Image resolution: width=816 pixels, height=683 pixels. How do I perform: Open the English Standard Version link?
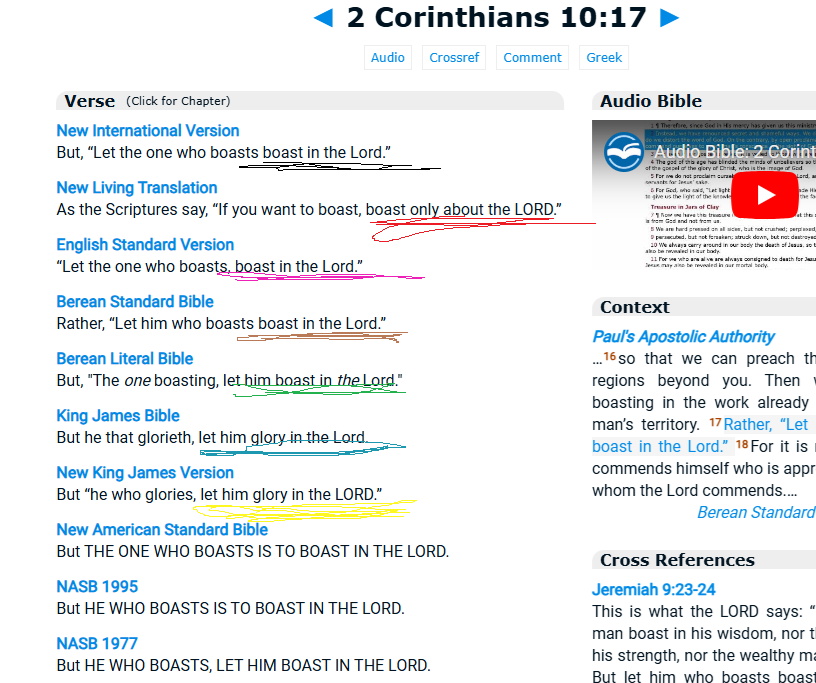(x=144, y=244)
